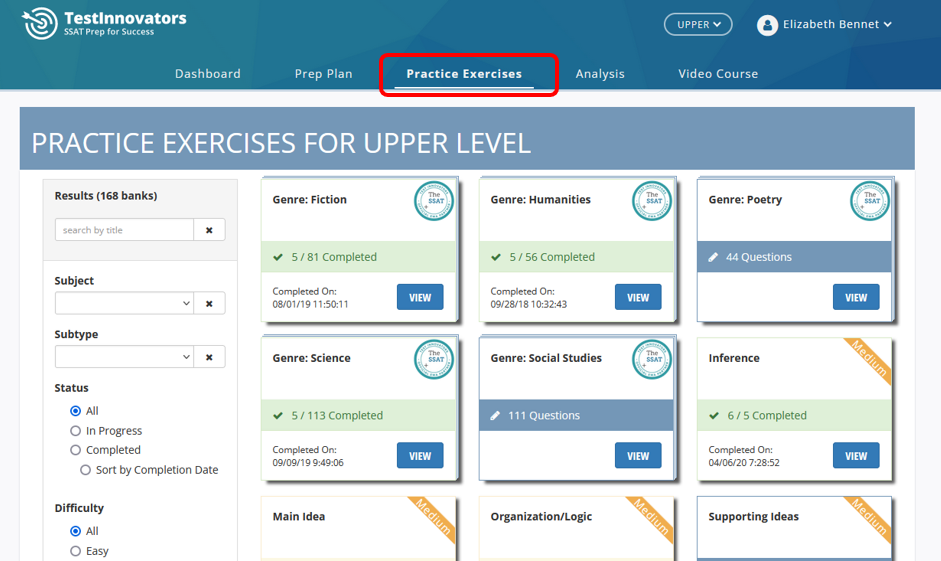Viewport: 941px width, 561px height.
Task: Select Sort by Completion Date option
Action: pyautogui.click(x=85, y=470)
